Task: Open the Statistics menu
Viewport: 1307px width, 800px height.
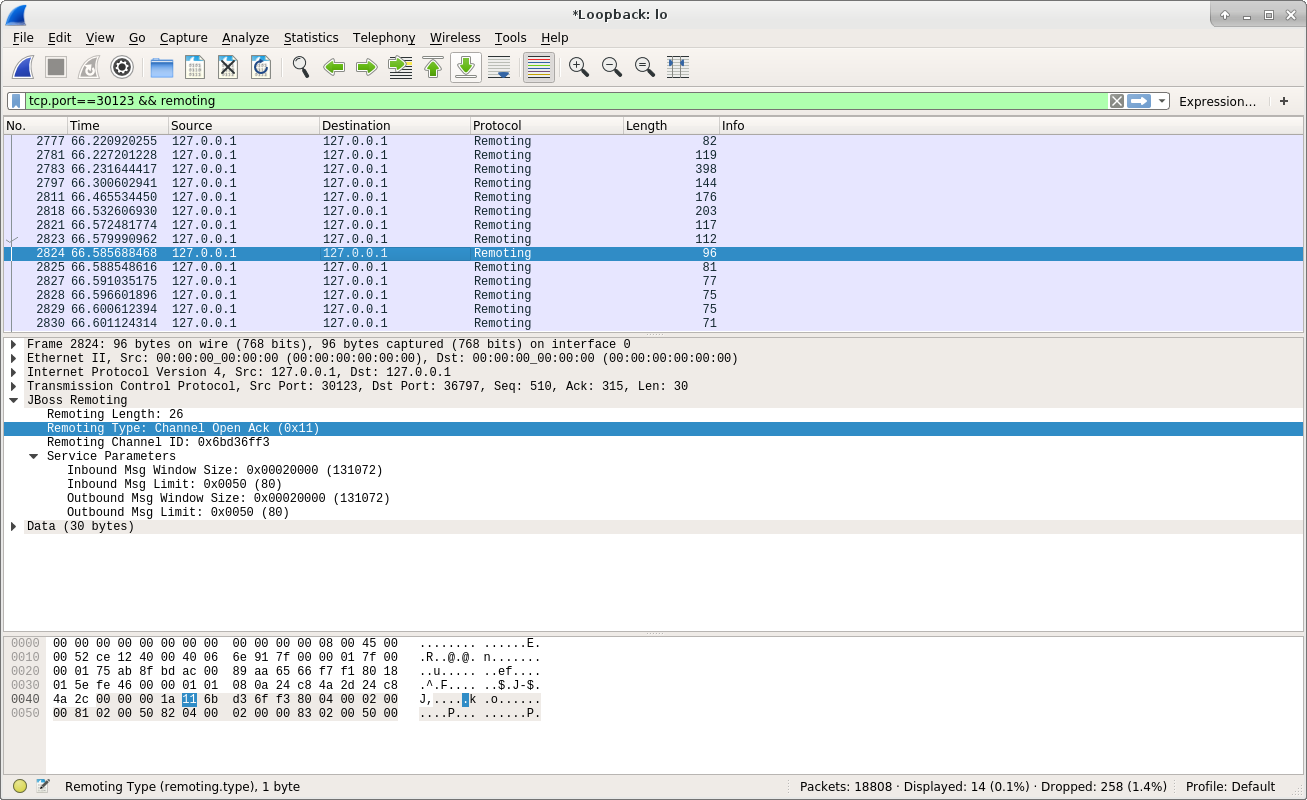Action: (311, 37)
